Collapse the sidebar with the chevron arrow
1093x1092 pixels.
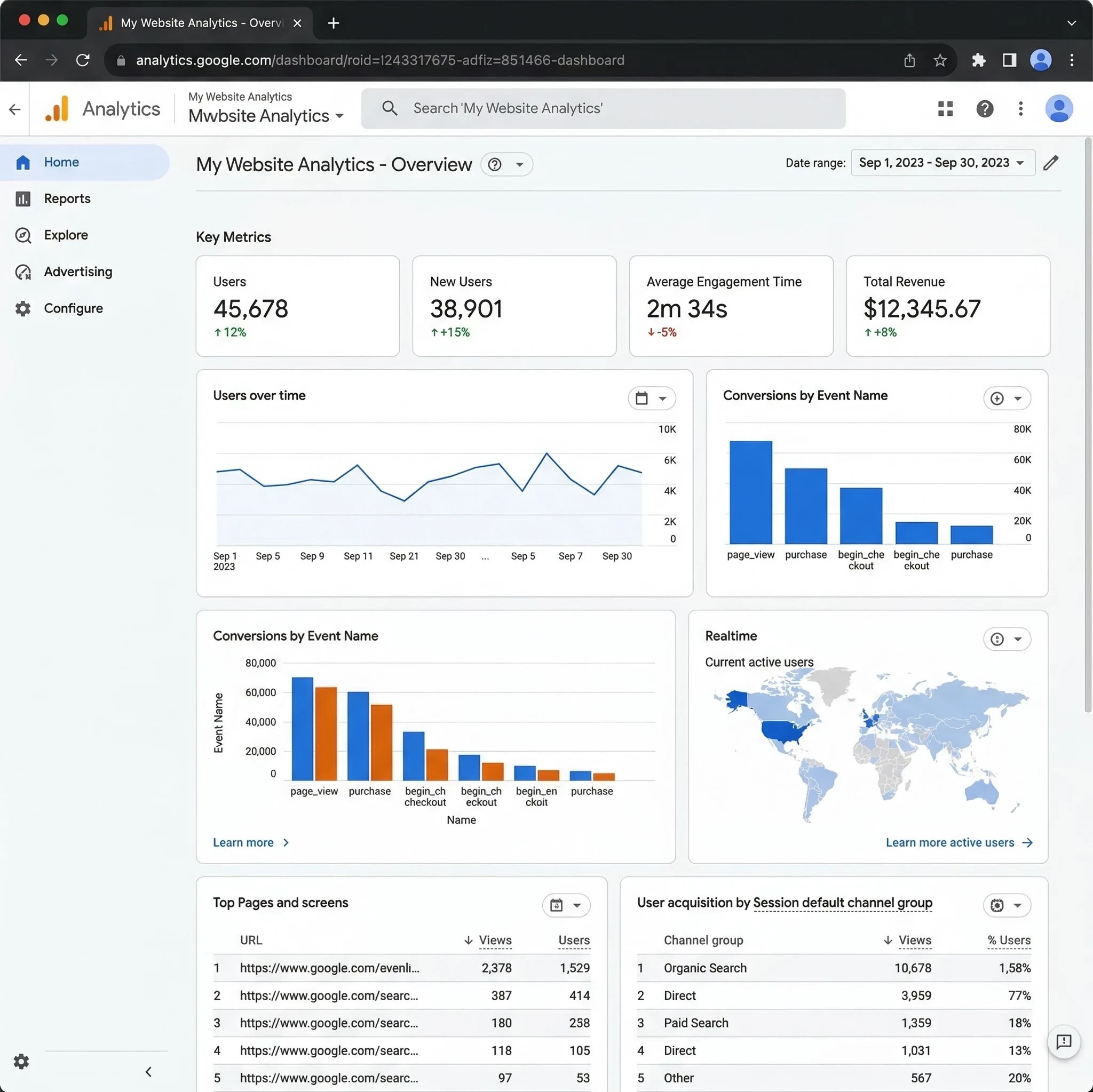[x=148, y=1072]
